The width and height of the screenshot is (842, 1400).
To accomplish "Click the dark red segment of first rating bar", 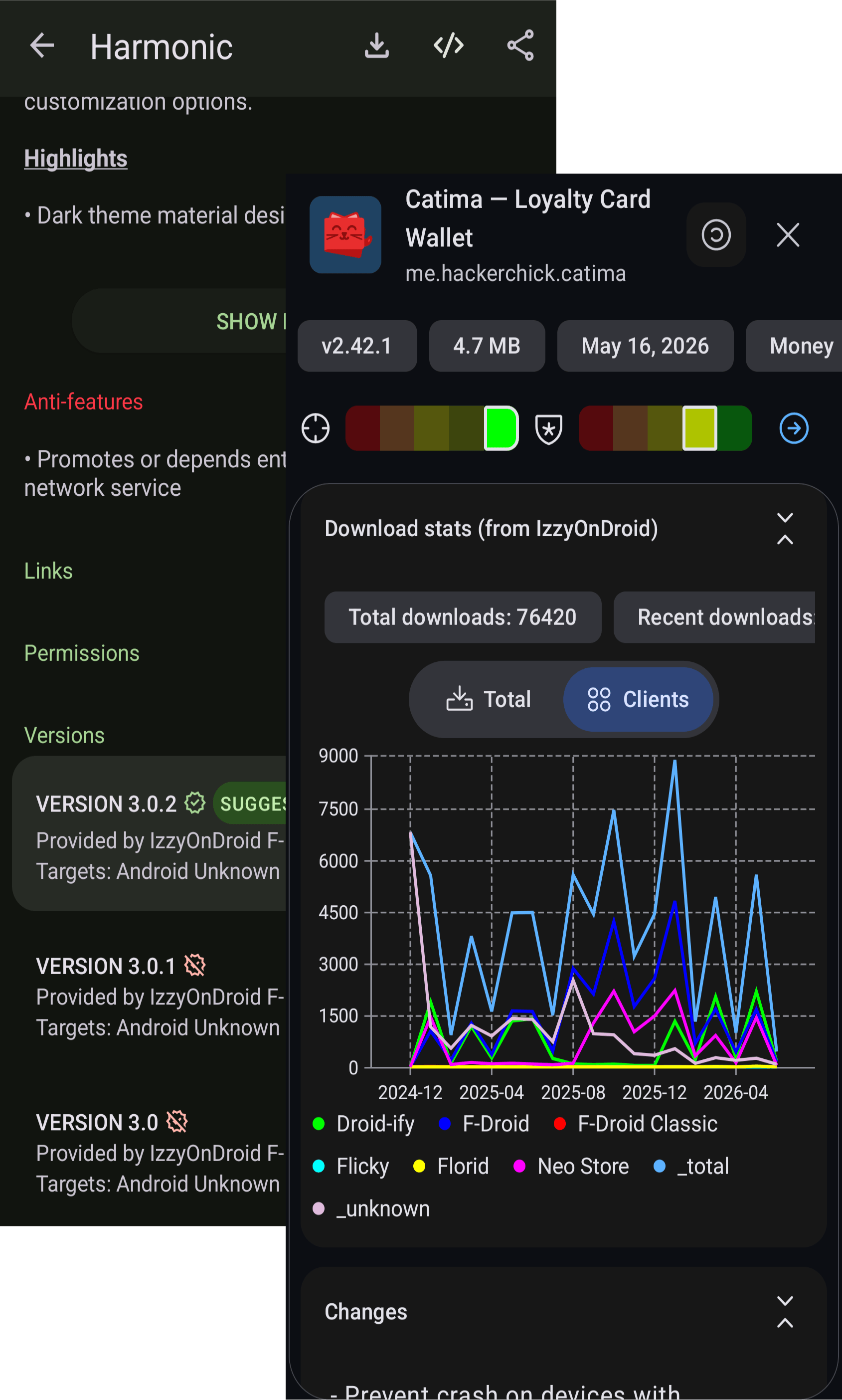I will (x=362, y=428).
